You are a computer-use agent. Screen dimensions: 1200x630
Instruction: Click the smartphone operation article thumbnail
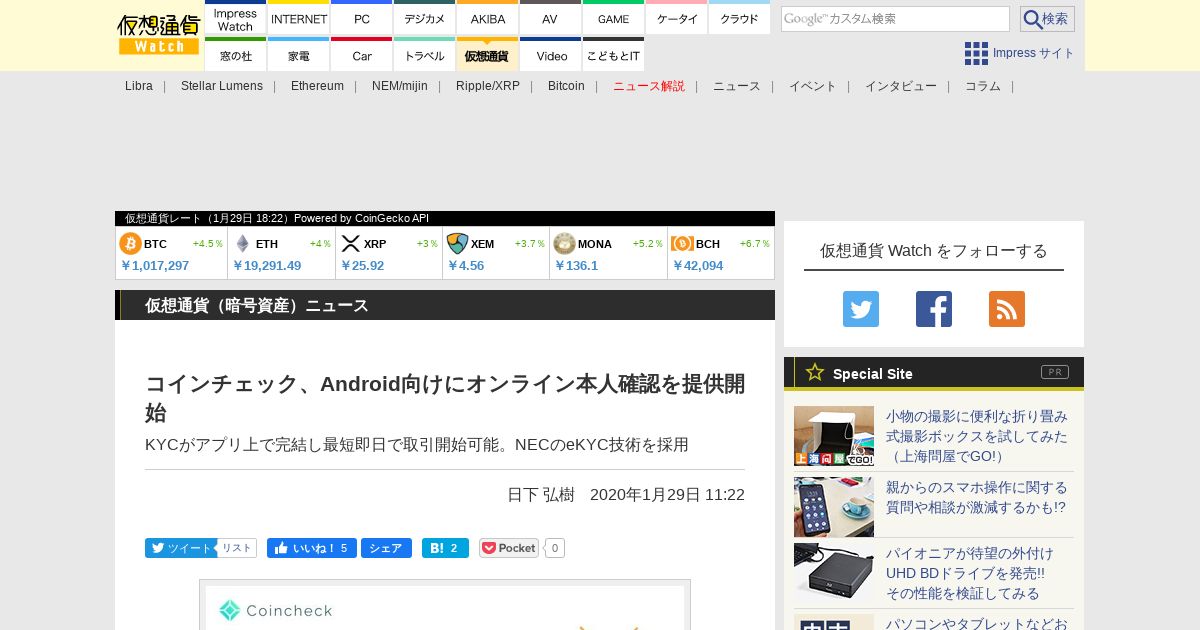[x=834, y=507]
